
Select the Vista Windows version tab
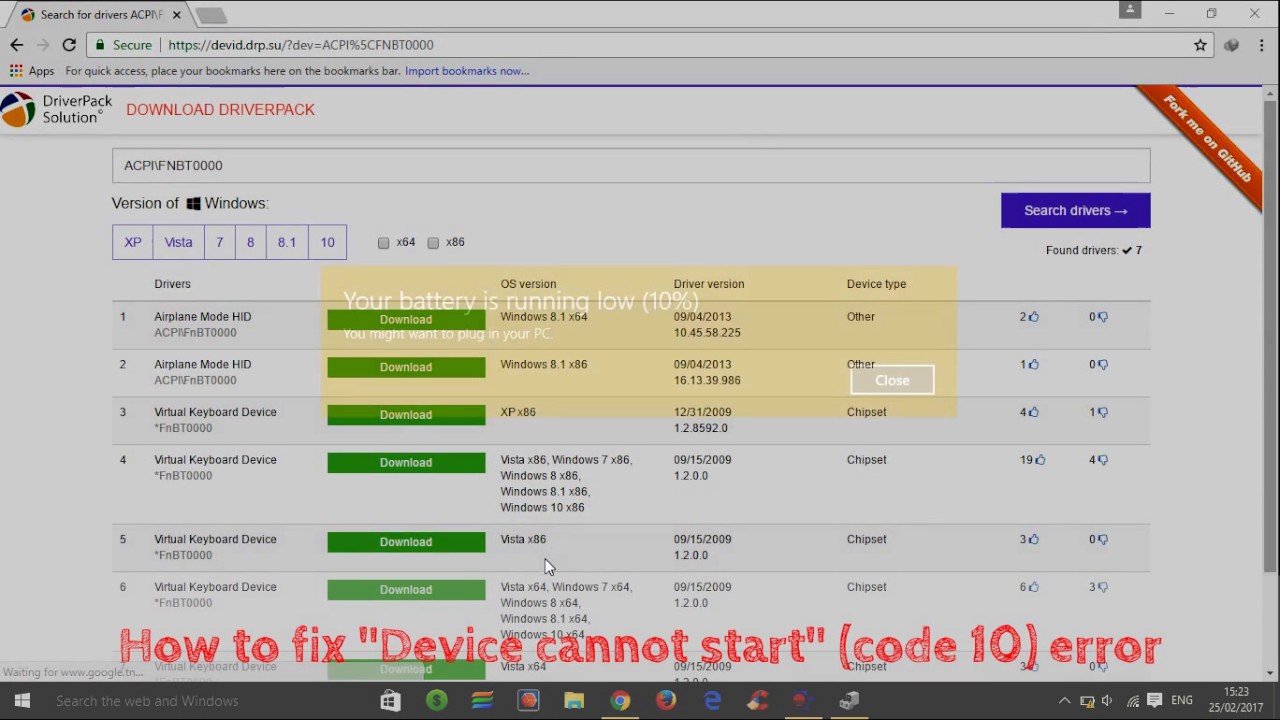178,242
